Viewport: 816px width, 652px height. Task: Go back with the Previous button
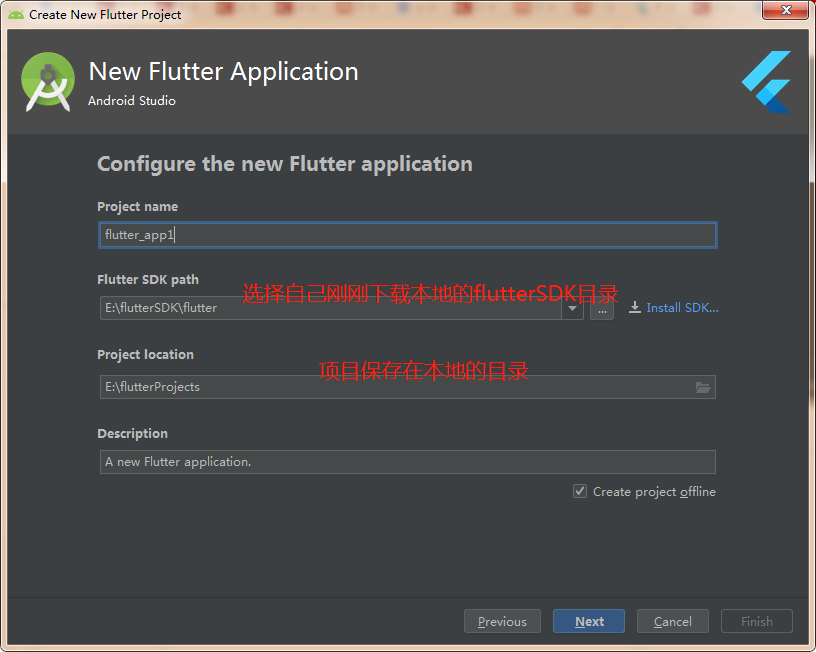(x=502, y=621)
